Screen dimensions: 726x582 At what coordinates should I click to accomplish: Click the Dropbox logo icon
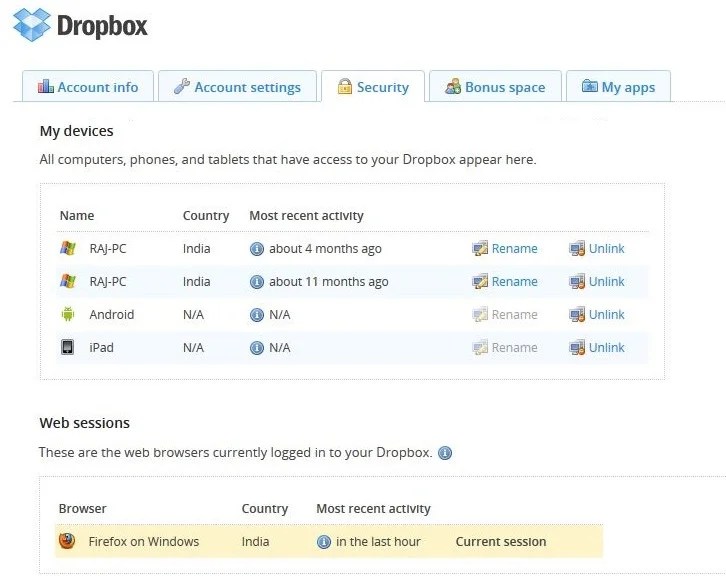click(32, 25)
